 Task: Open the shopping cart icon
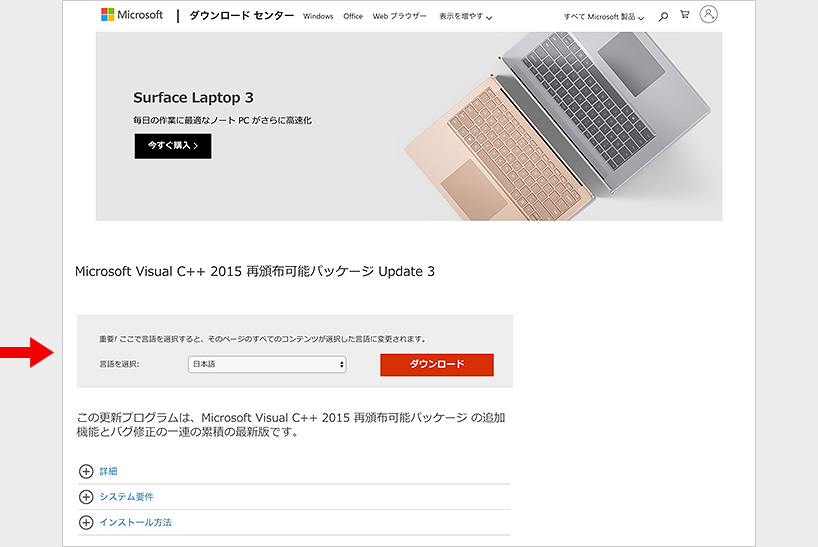pos(685,15)
